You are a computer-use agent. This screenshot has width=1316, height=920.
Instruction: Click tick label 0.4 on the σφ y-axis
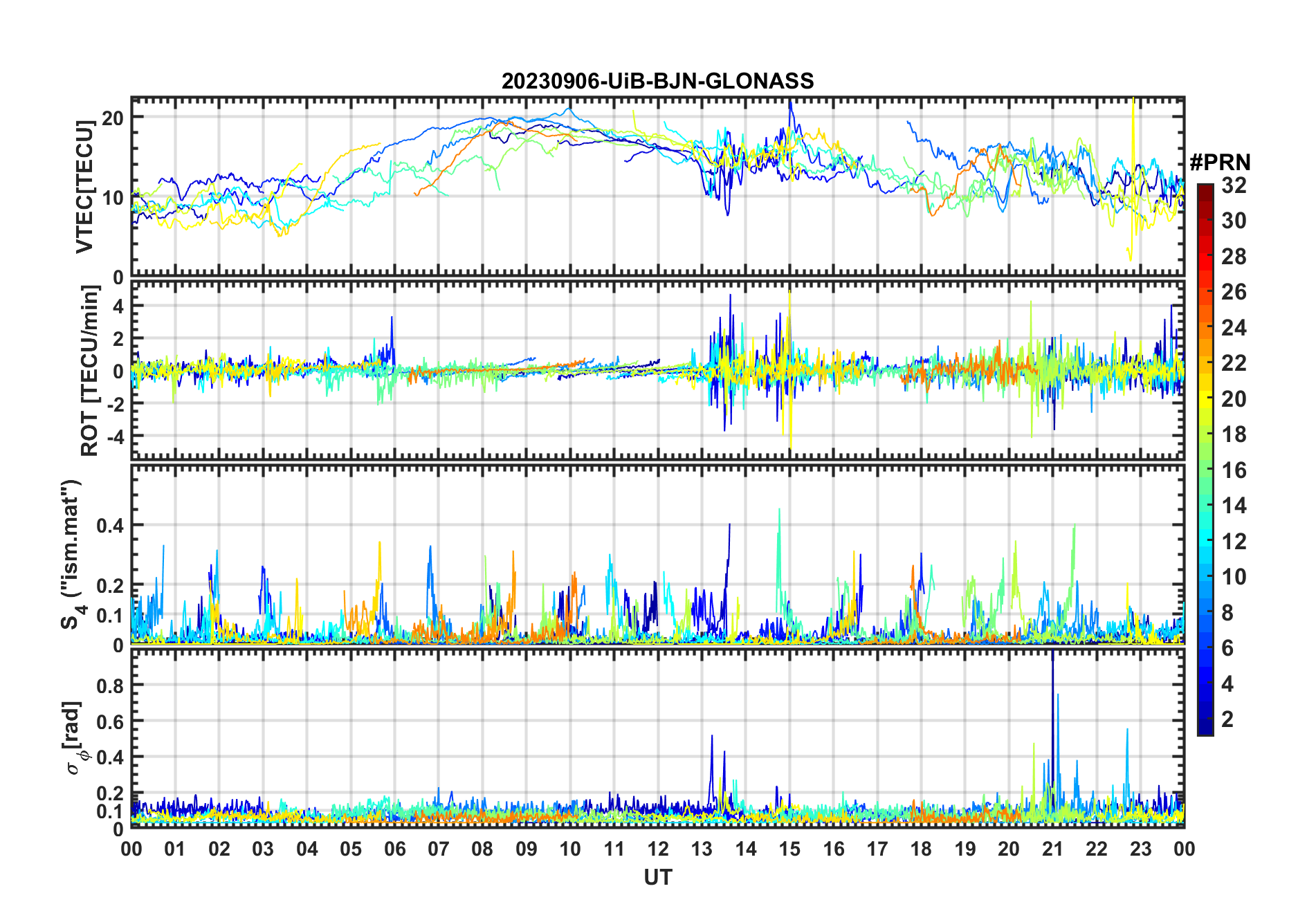tap(111, 757)
